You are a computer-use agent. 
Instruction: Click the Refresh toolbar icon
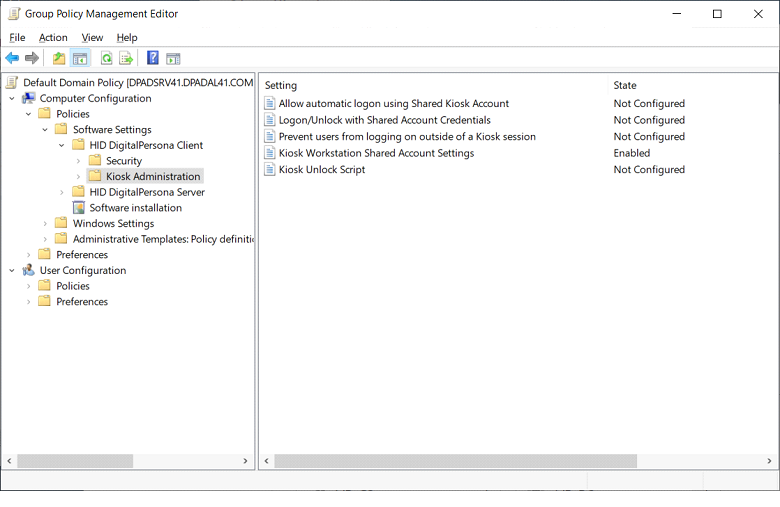tap(106, 58)
